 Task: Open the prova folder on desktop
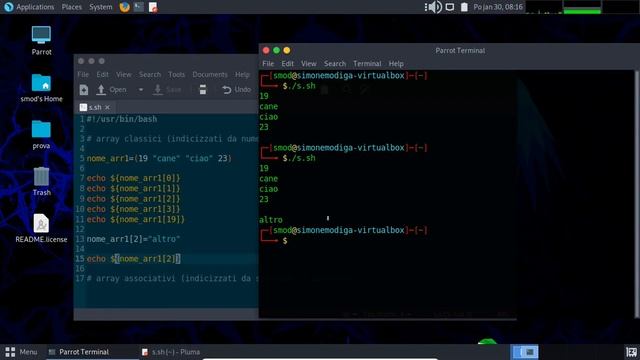click(41, 135)
